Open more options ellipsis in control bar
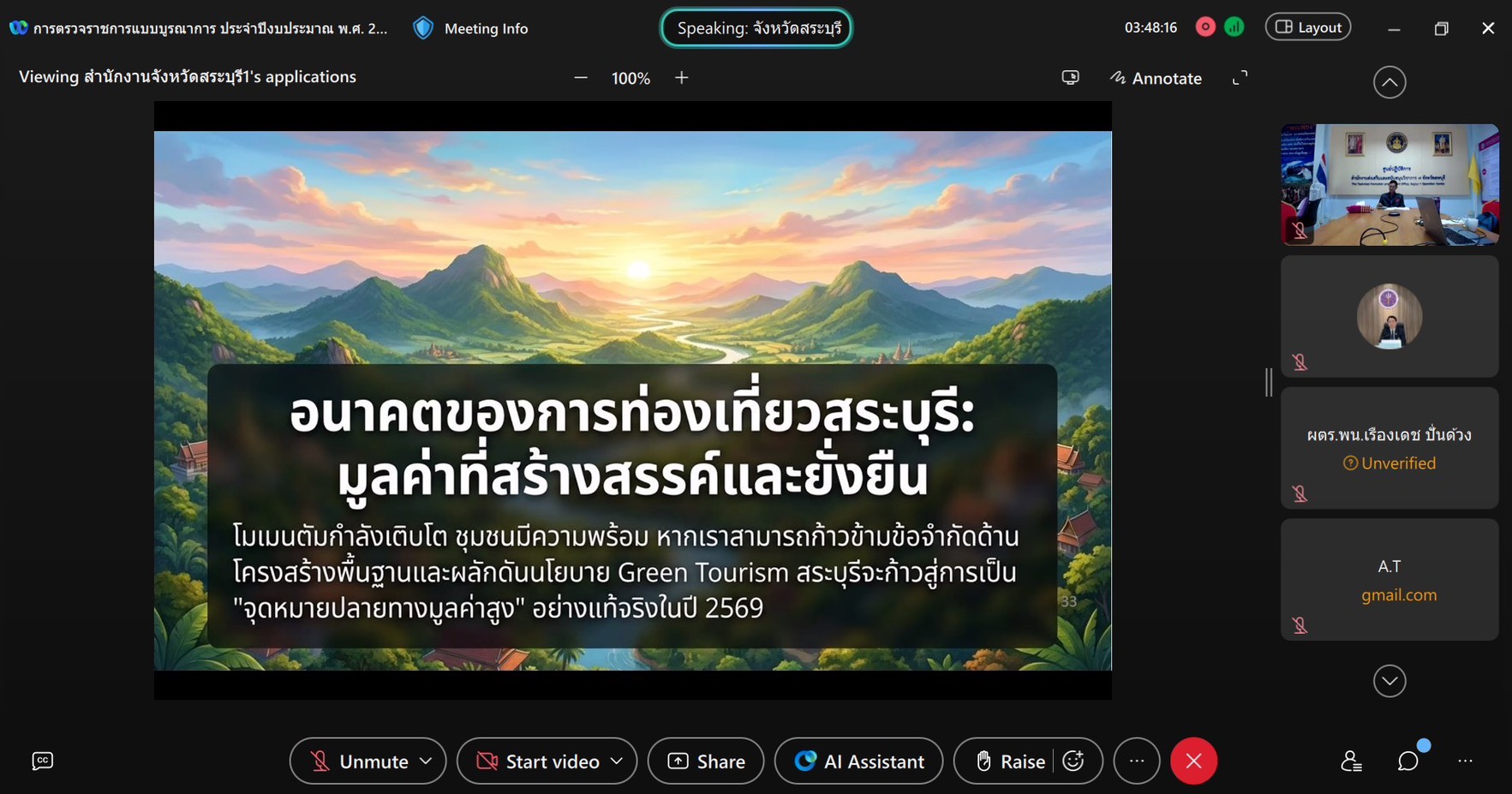Screen dimensions: 1512x794 point(1137,761)
